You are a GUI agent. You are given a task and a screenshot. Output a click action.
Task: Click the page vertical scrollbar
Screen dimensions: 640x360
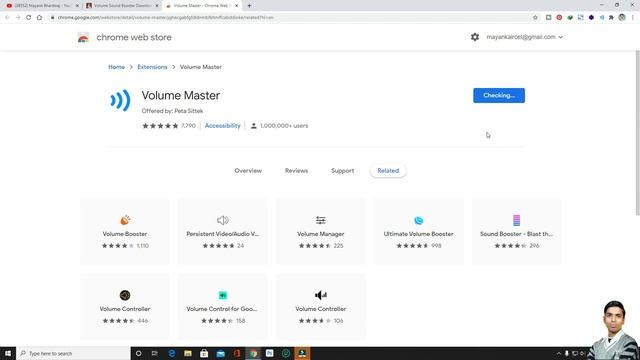pyautogui.click(x=637, y=133)
